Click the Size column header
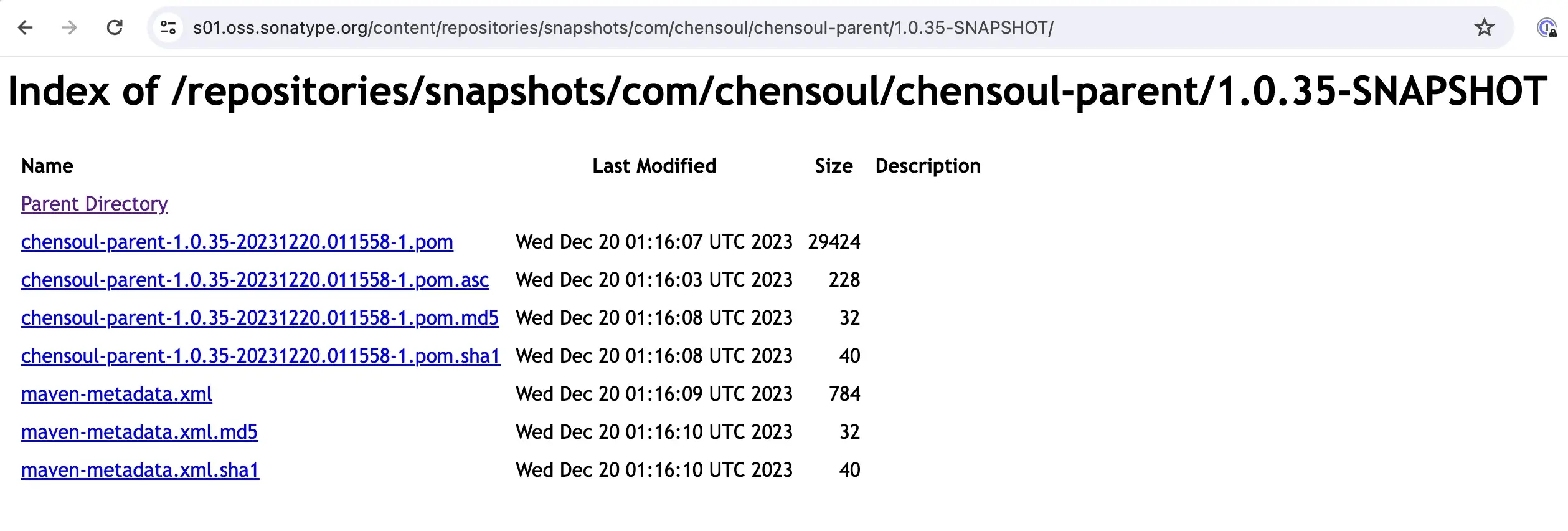This screenshot has width=1568, height=531. (x=834, y=166)
